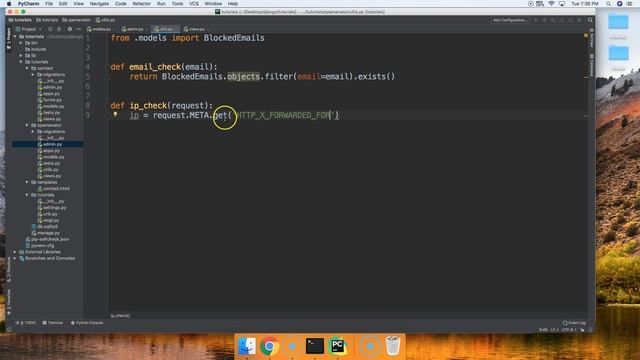The image size is (640, 360).
Task: Toggle the vertical Project tool window tab
Action: [x=9, y=39]
